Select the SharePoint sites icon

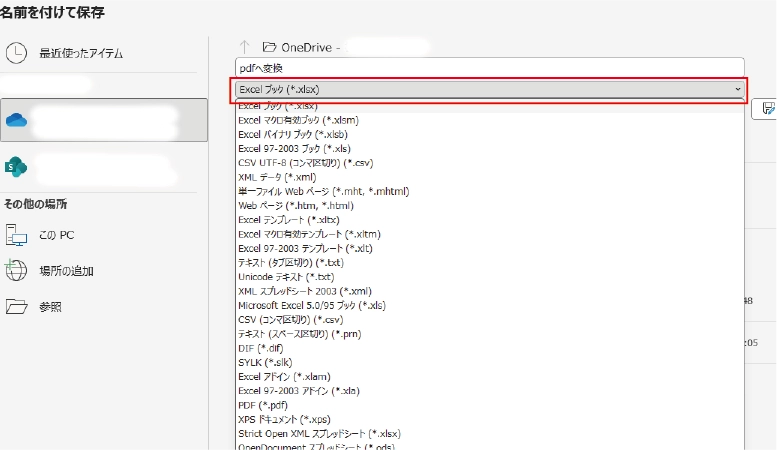point(16,167)
